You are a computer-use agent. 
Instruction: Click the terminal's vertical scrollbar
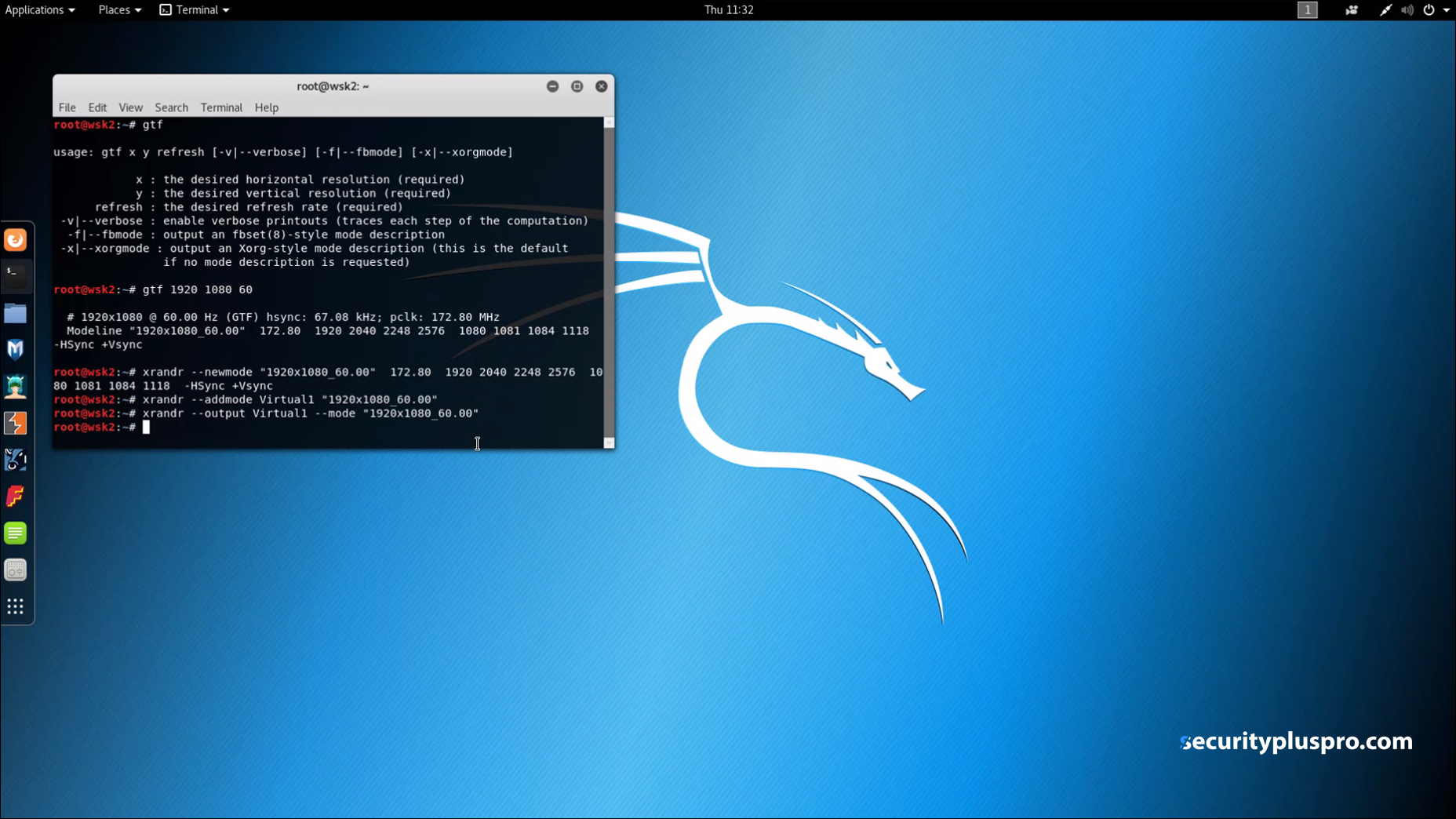609,282
